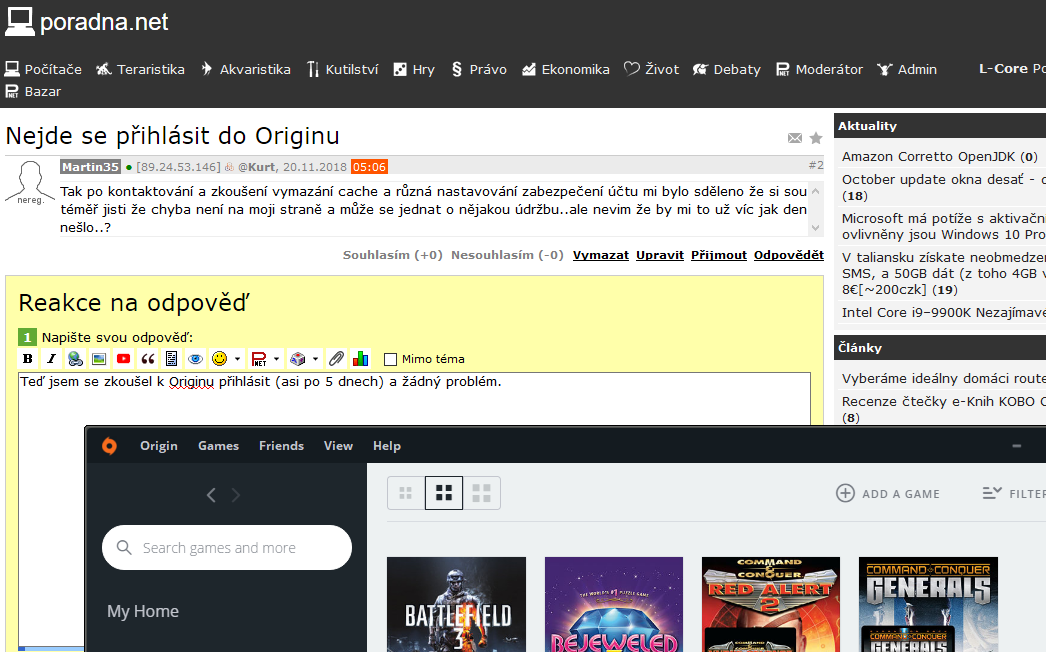Click Souhlasím (+0) on the post
This screenshot has width=1046, height=652.
coord(392,255)
